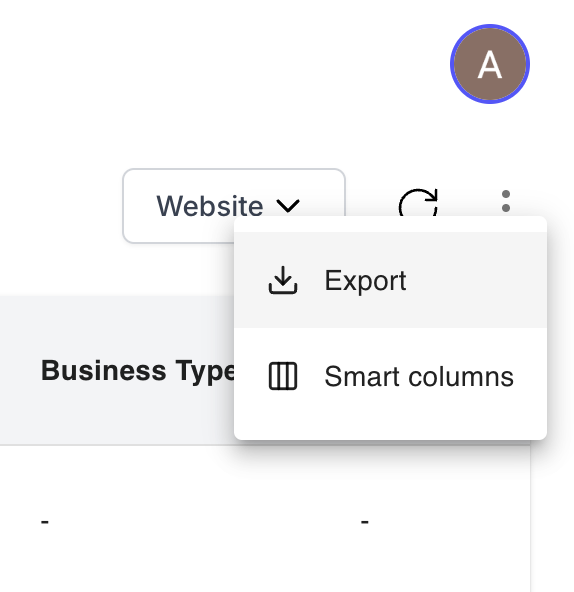Toggle the vertical ellipsis overflow button
This screenshot has width=574, height=592.
tap(506, 202)
